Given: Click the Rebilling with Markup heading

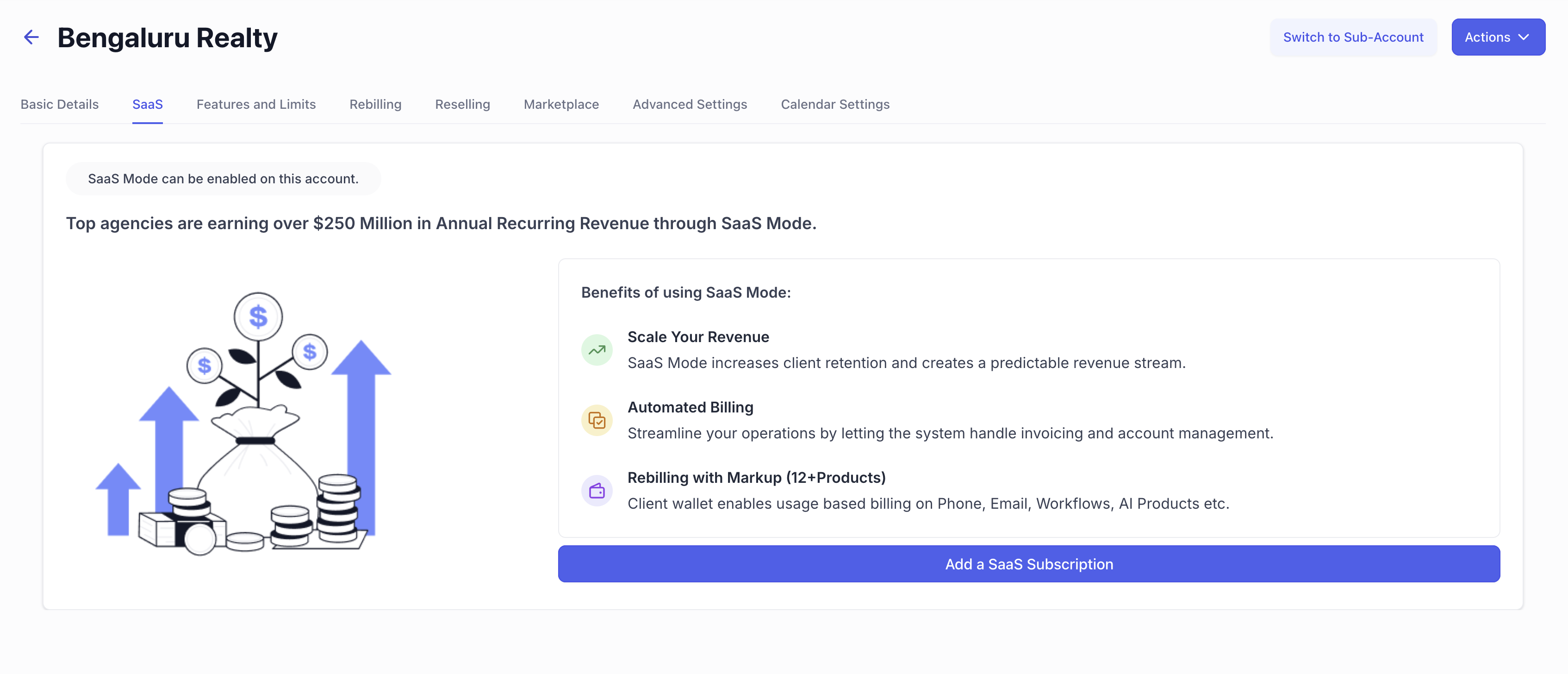Looking at the screenshot, I should [756, 477].
